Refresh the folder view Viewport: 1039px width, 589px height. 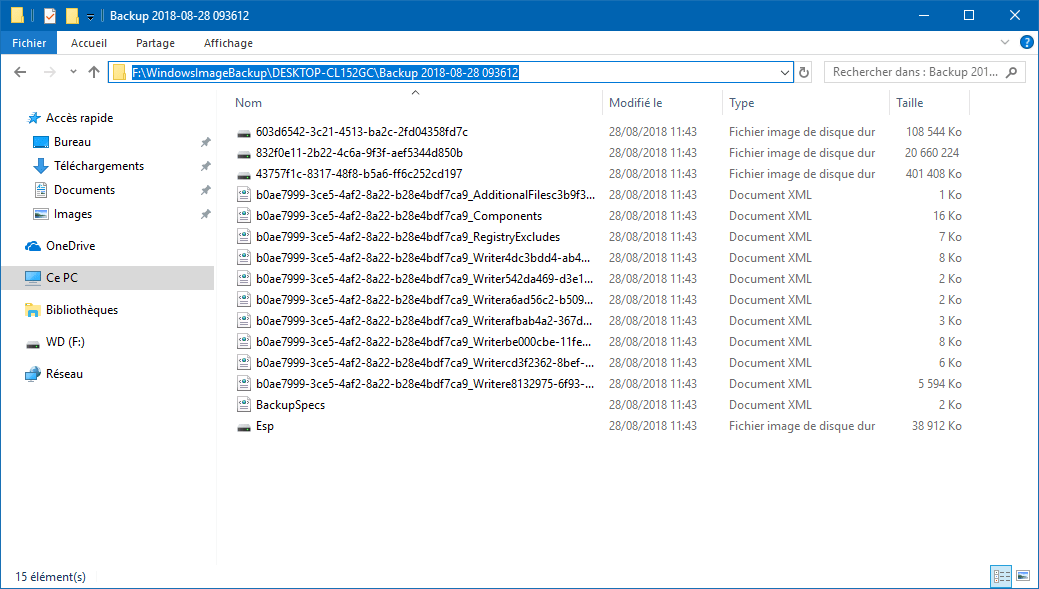(804, 72)
